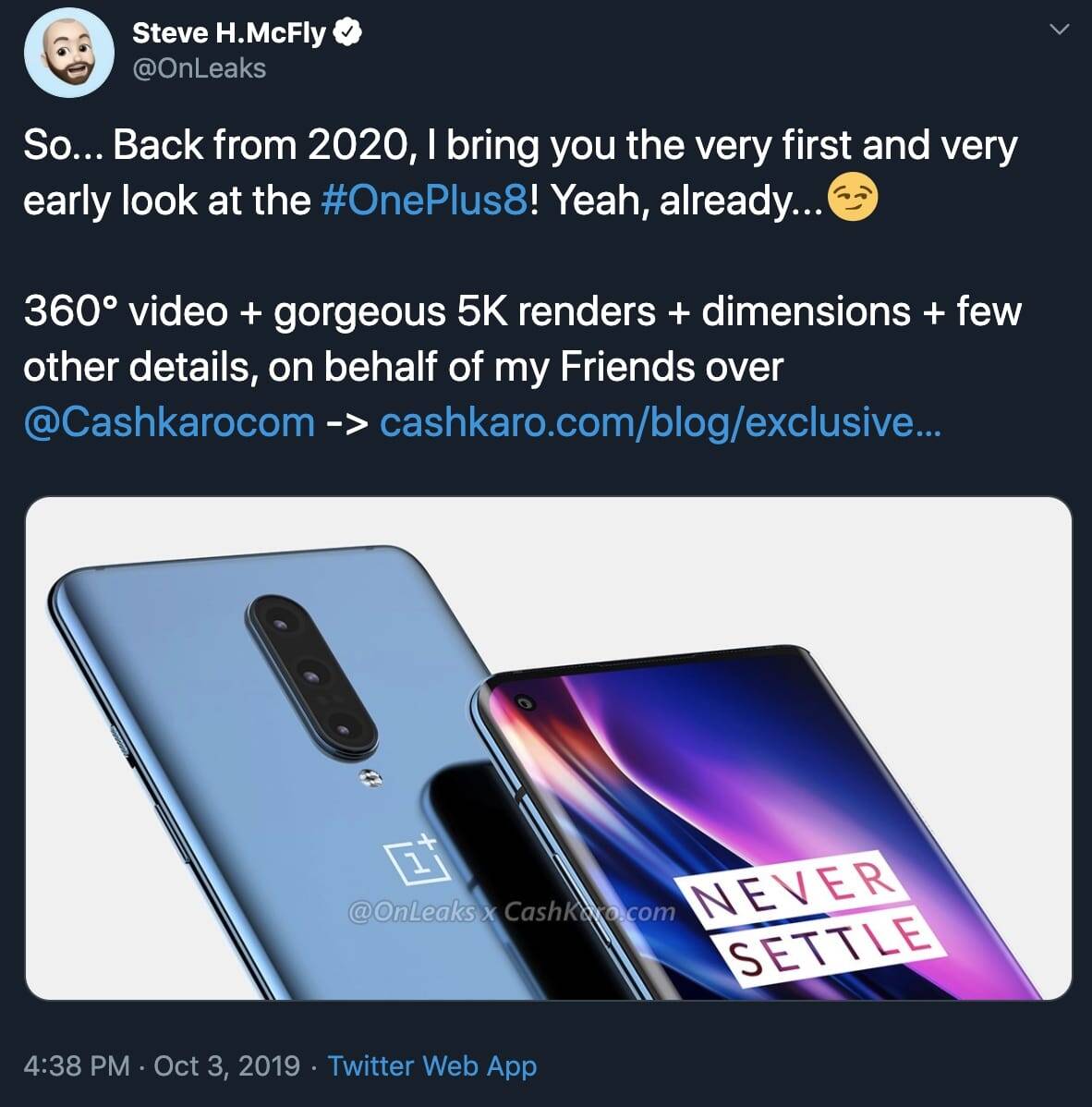Click the tweet timestamp 4:38 PM

[76, 1065]
